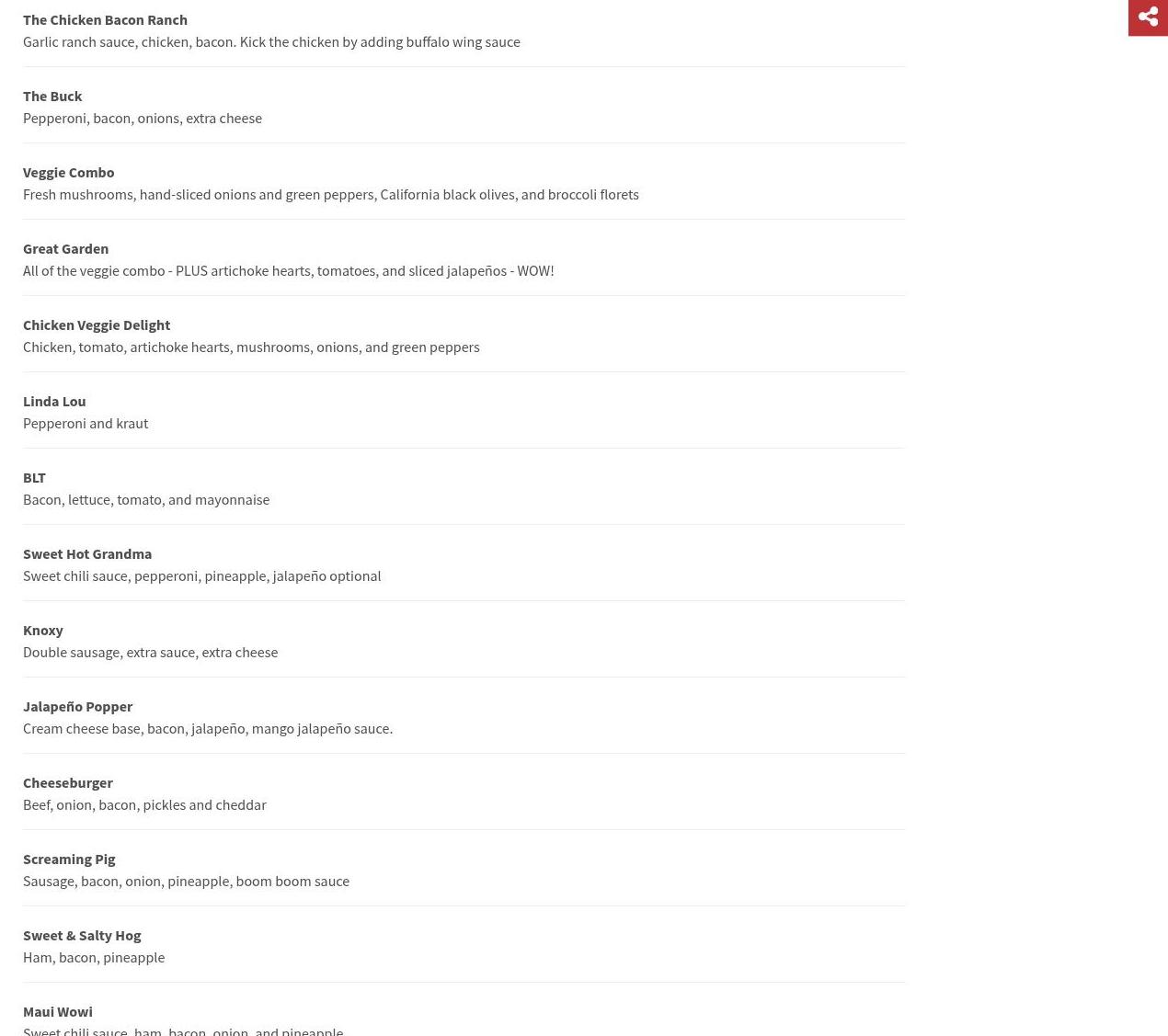Click the Jalapeño Popper heading
The width and height of the screenshot is (1168, 1036).
coord(78,706)
